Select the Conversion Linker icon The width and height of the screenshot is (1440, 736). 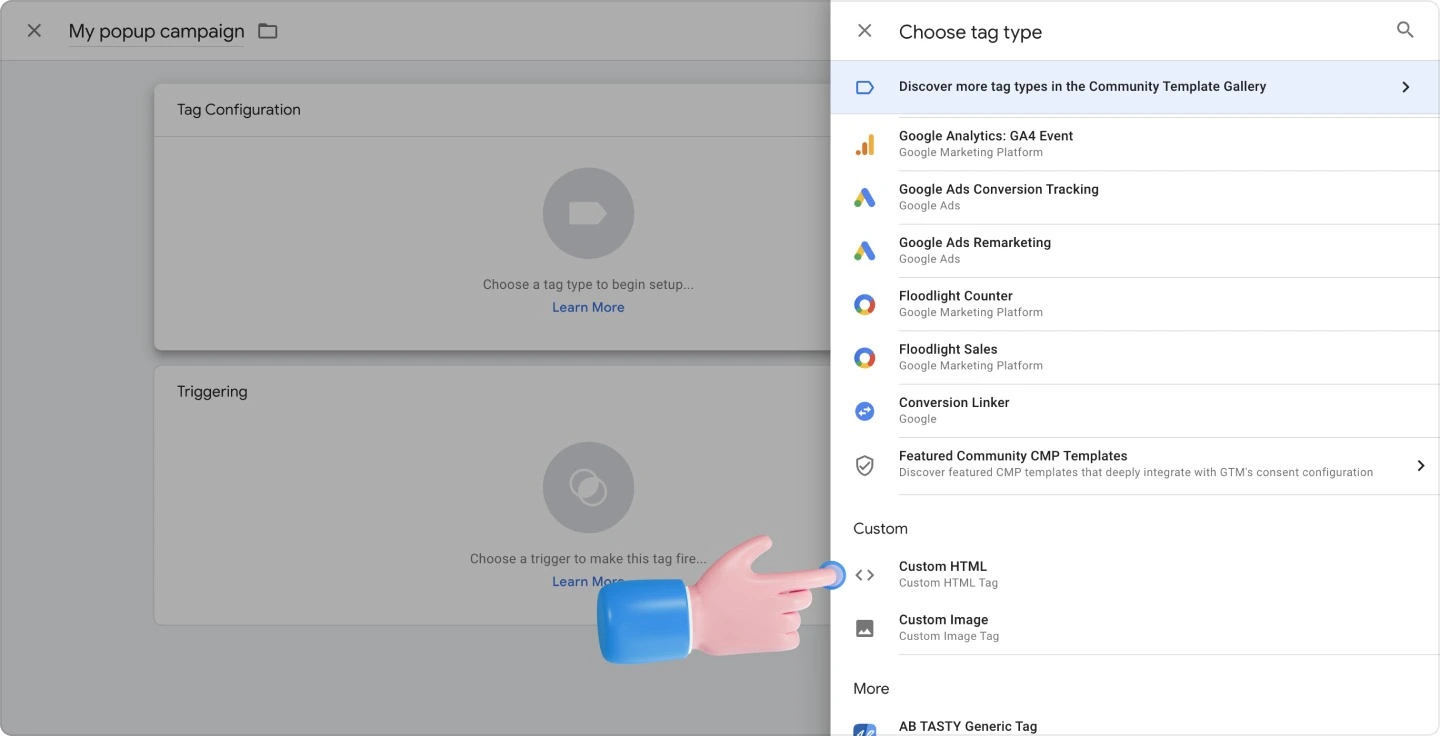(x=865, y=411)
